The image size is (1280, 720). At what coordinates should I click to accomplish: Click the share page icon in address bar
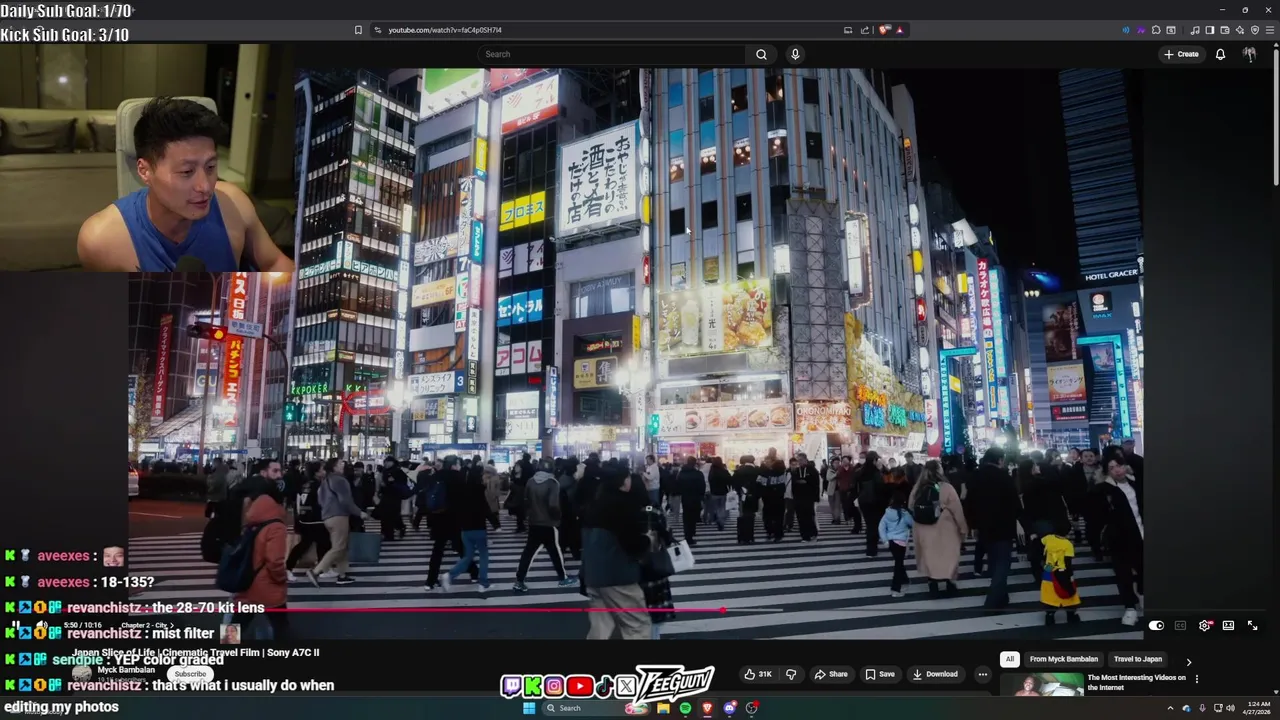(865, 30)
